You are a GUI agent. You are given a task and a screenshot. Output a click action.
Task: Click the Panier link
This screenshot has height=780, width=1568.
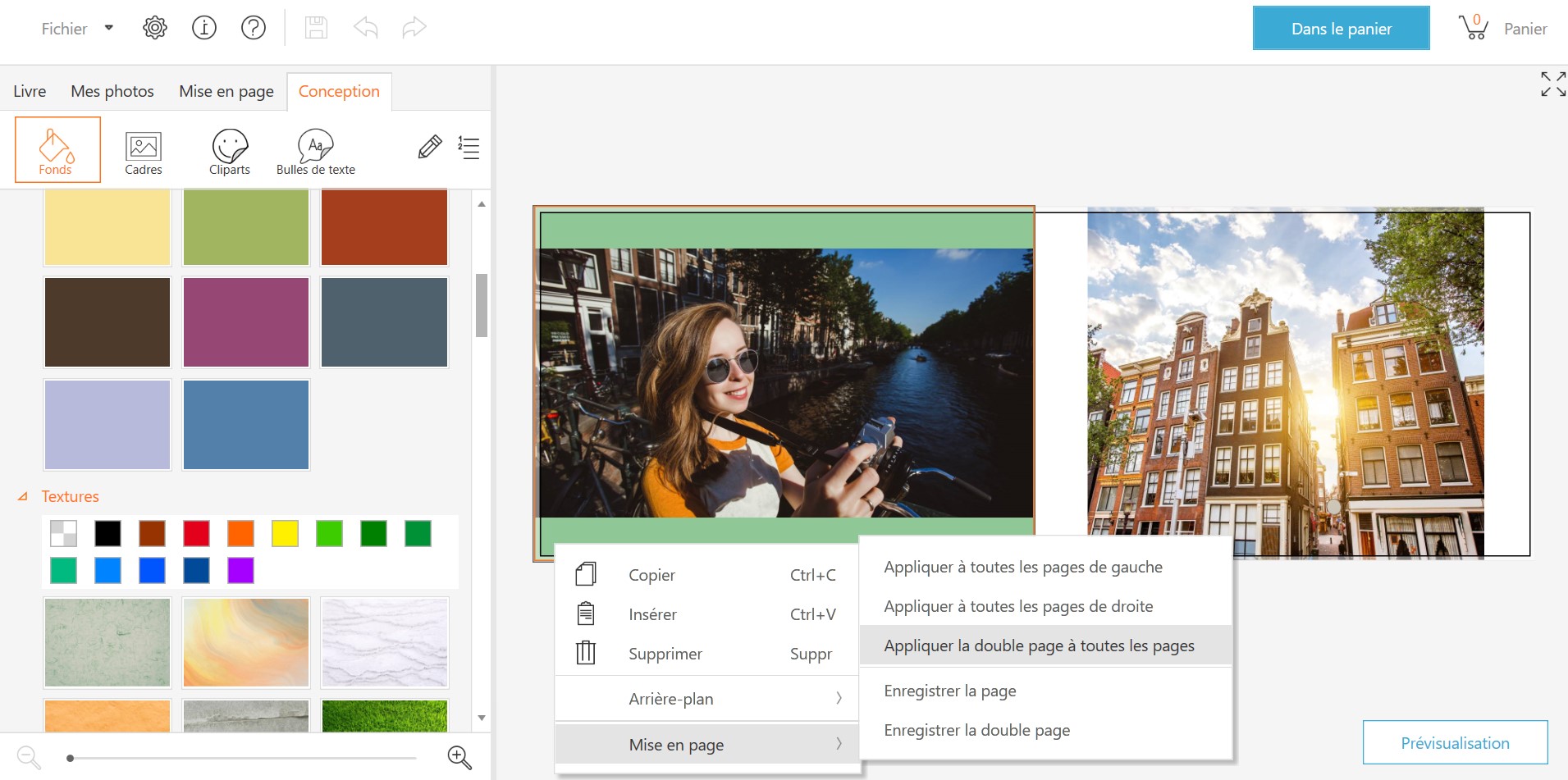(1525, 29)
